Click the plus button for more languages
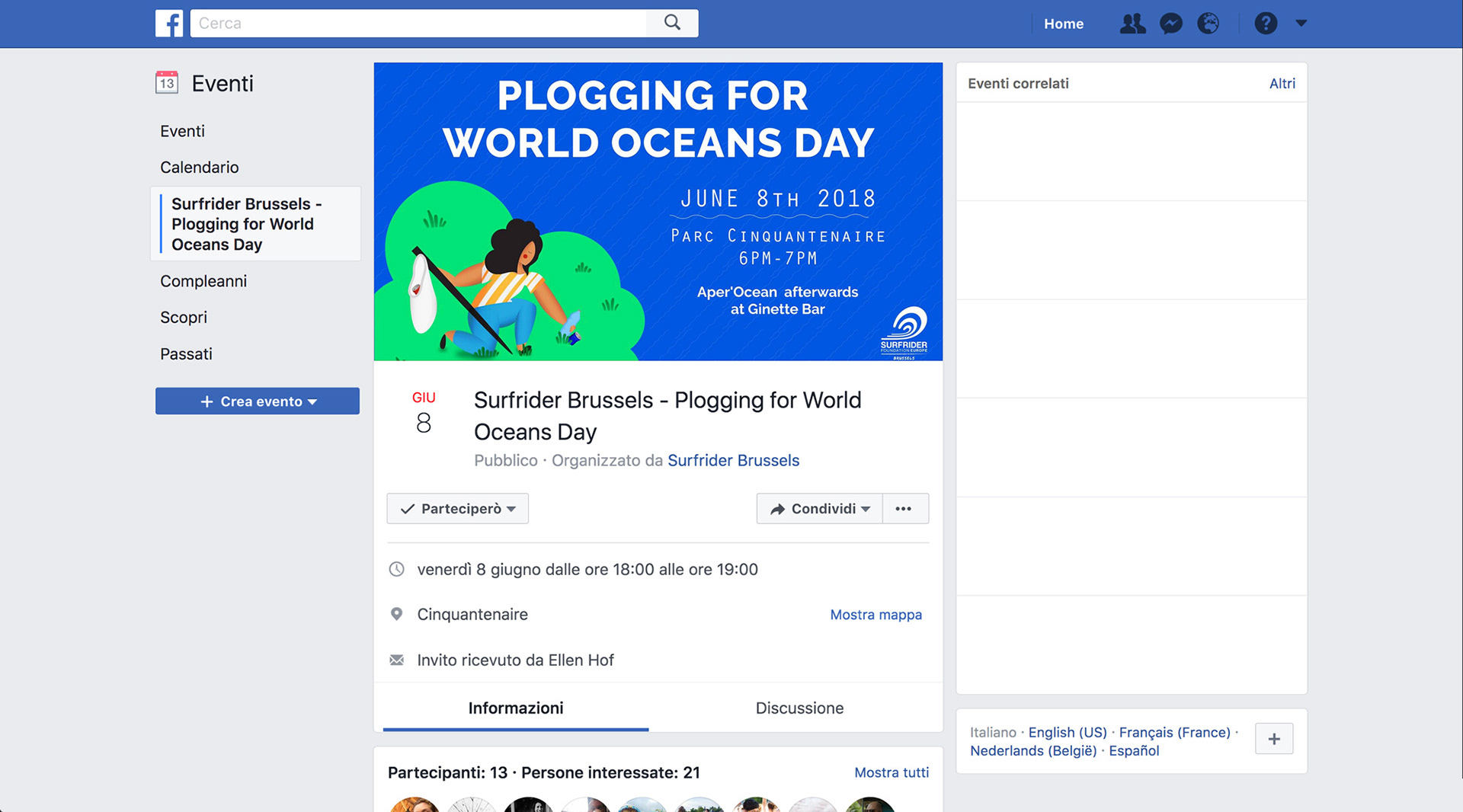Image resolution: width=1463 pixels, height=812 pixels. tap(1274, 739)
